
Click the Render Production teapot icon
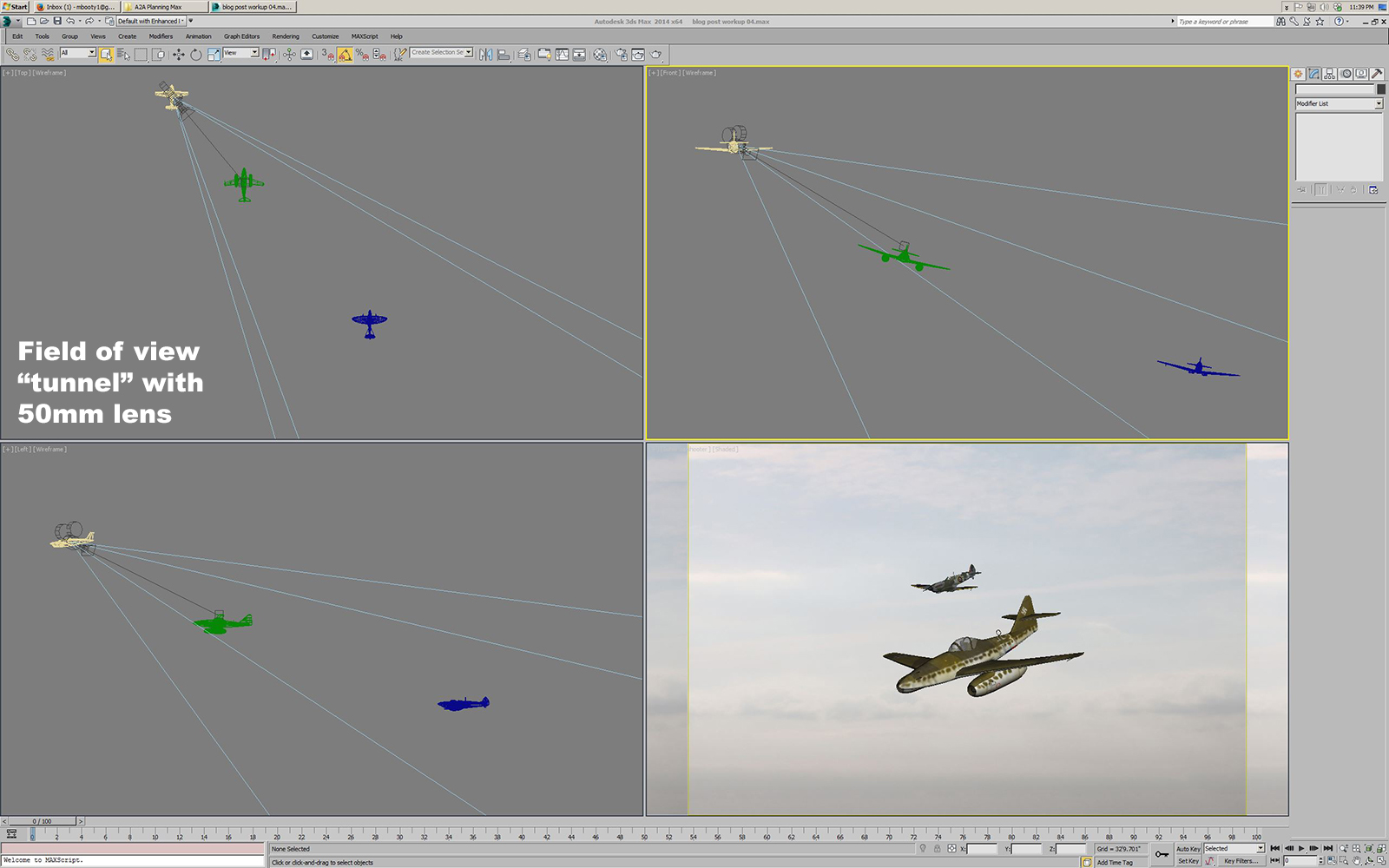pyautogui.click(x=656, y=55)
